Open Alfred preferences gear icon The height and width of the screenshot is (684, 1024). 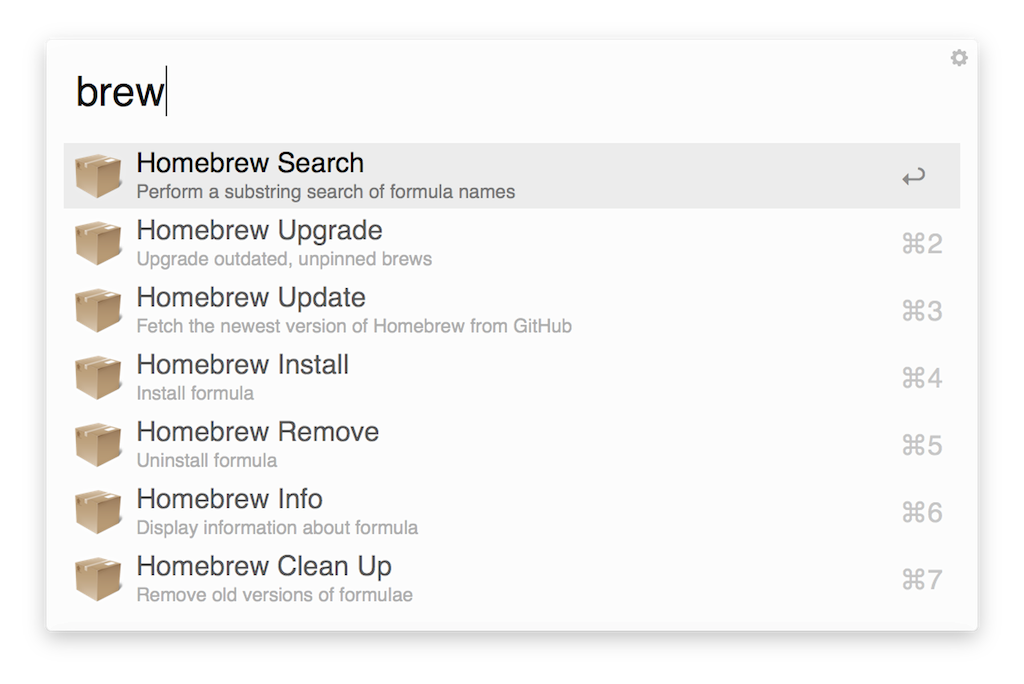[959, 59]
